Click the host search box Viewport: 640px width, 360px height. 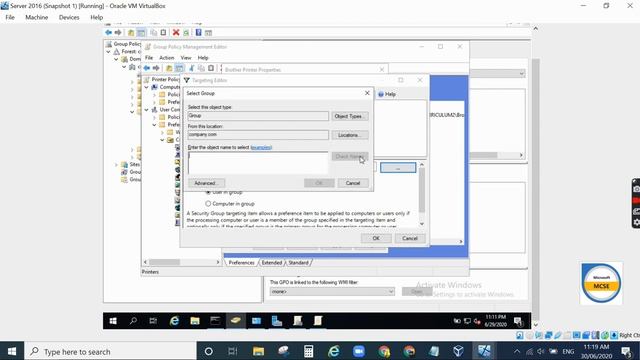[x=111, y=351]
